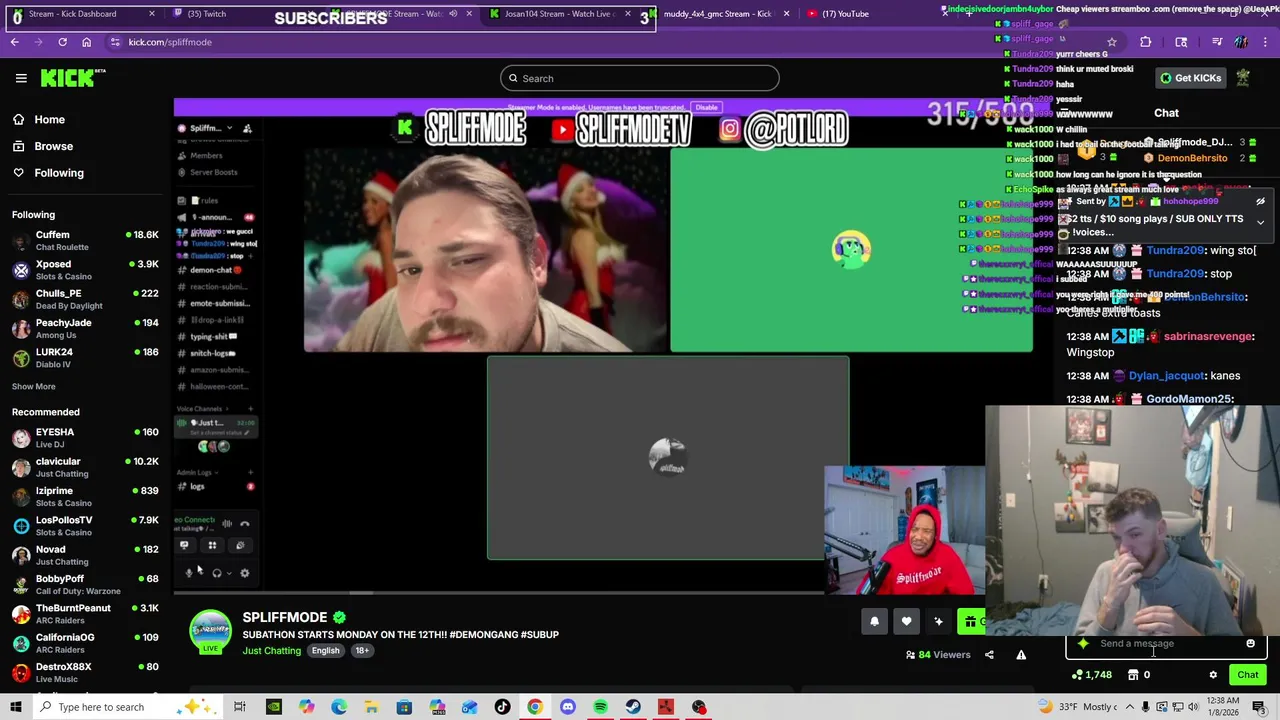Click the Just Chatting category link
The height and width of the screenshot is (720, 1280).
point(271,651)
